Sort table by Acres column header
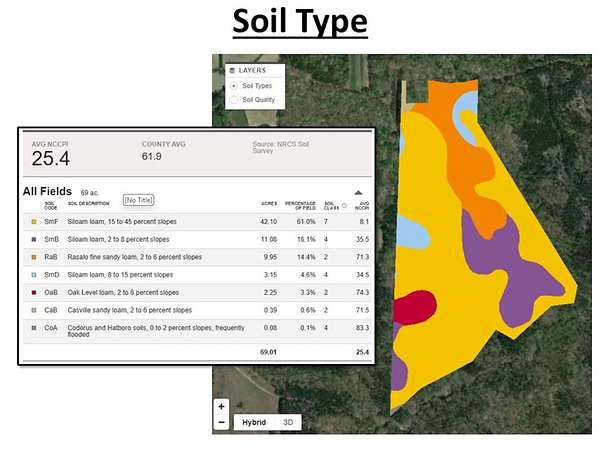The width and height of the screenshot is (600, 450). (266, 207)
